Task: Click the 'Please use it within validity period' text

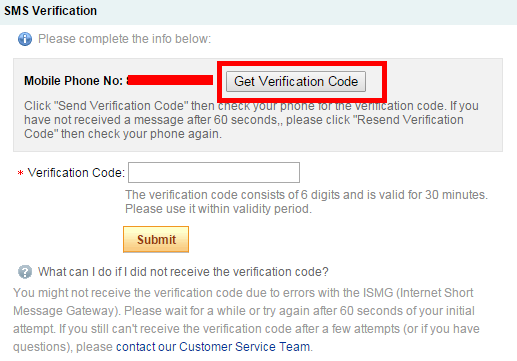Action: [x=218, y=209]
